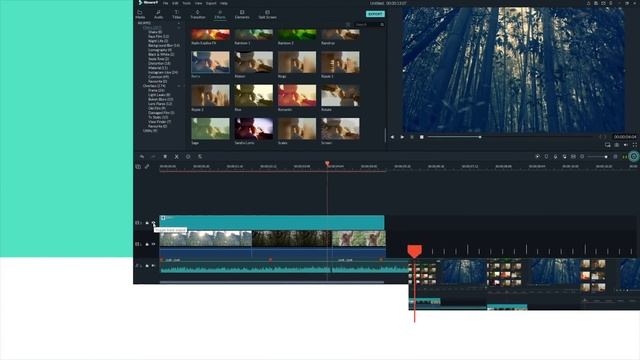Open the Elements tab
The image size is (640, 360).
pos(242,15)
